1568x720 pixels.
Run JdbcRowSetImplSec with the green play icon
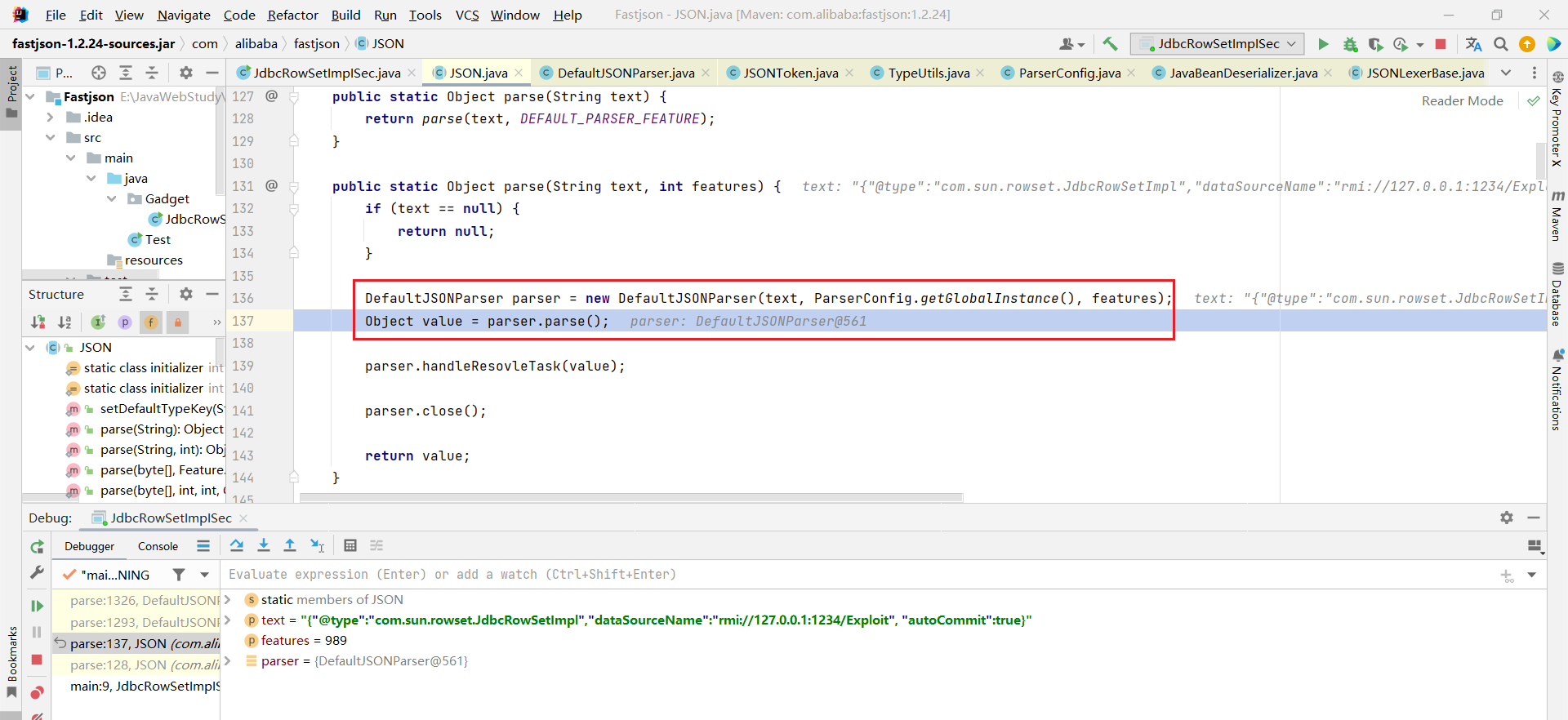coord(1323,44)
